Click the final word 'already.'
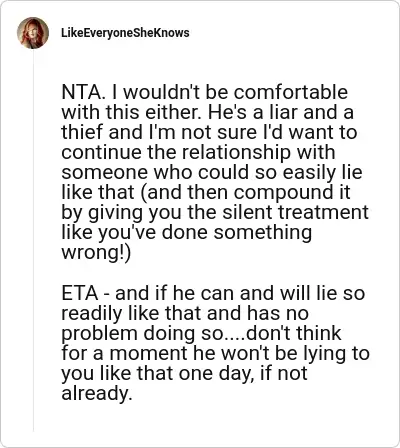This screenshot has height=448, width=400. click(95, 393)
